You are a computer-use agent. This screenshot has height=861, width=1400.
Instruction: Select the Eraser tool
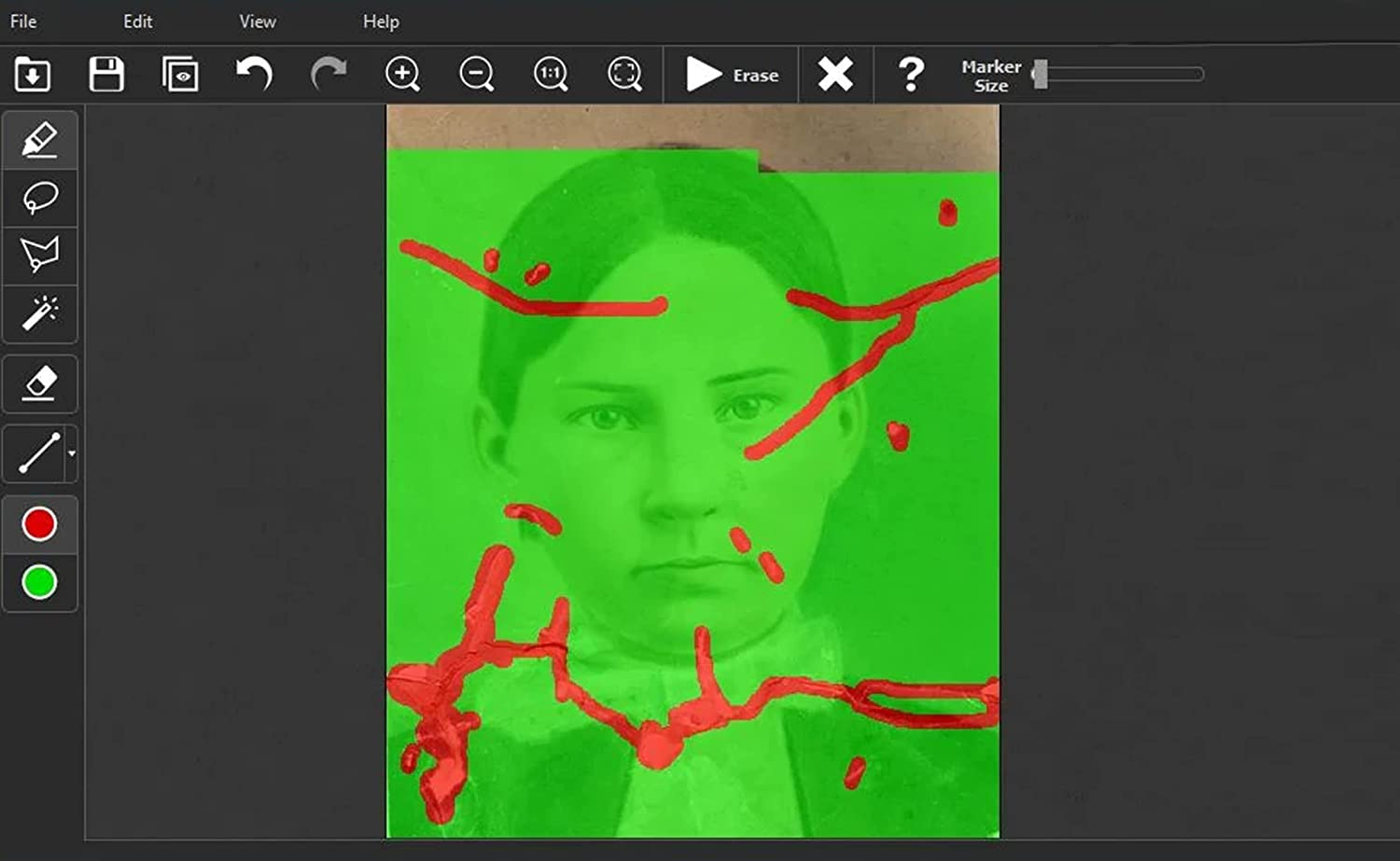pos(40,383)
